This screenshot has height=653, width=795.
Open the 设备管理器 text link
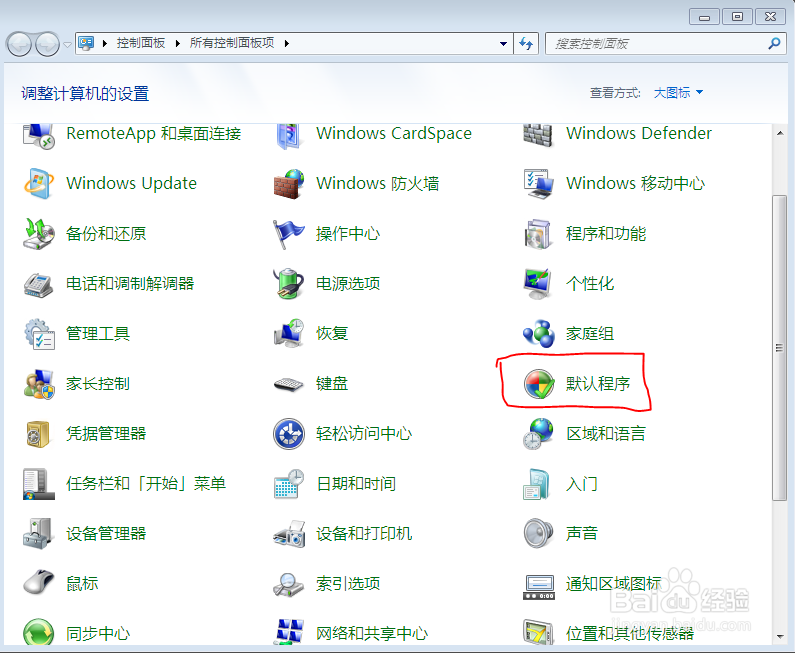point(106,533)
